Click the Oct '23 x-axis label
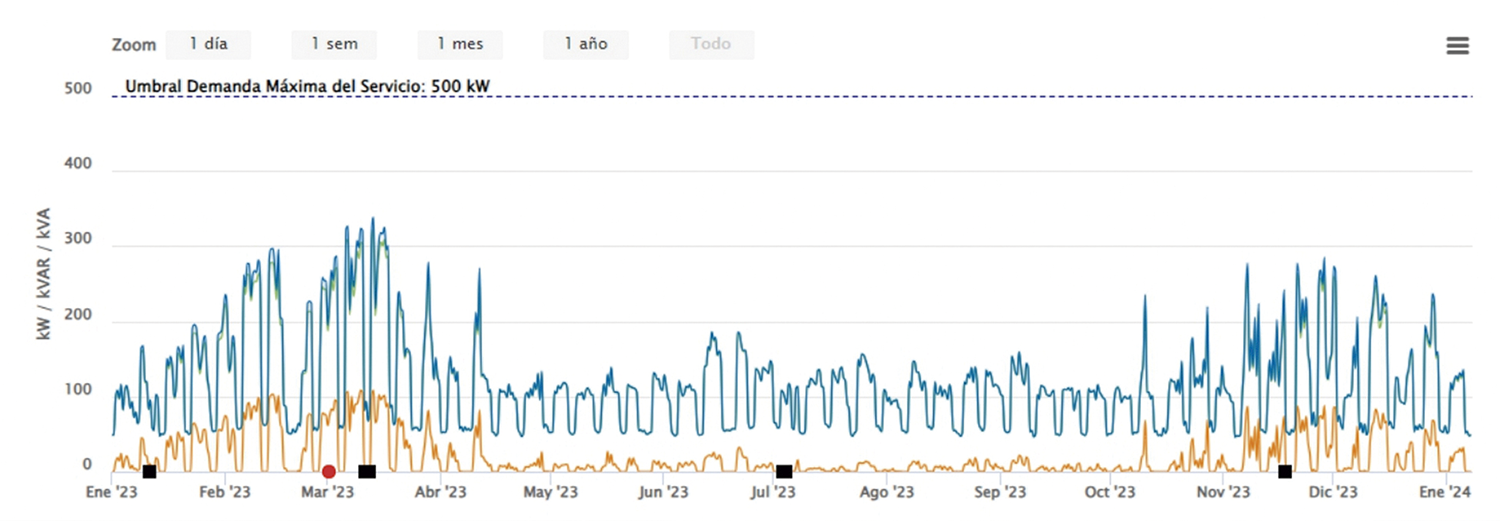Screen dimensions: 1500x521 pyautogui.click(x=1110, y=492)
